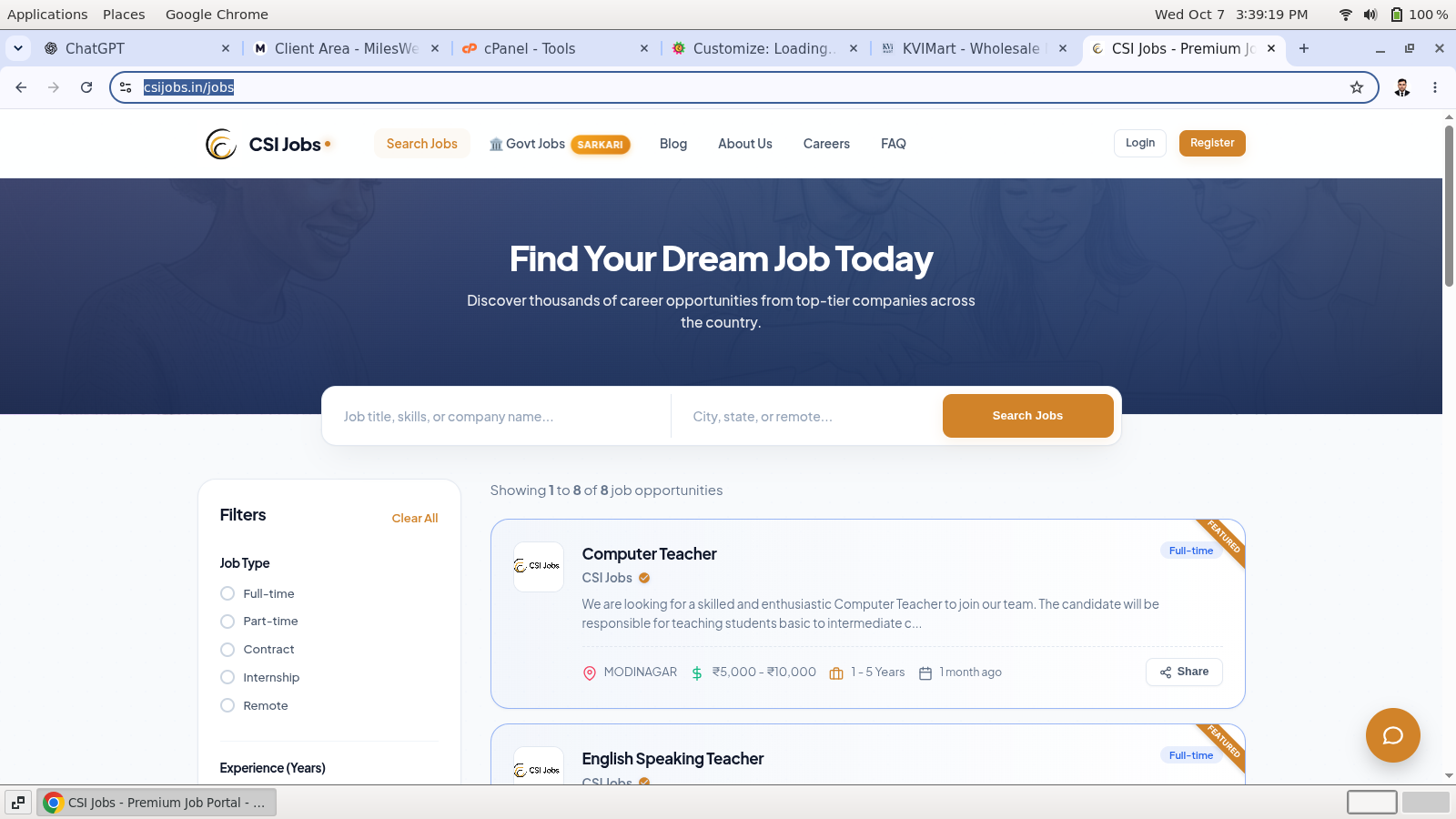Image resolution: width=1456 pixels, height=819 pixels.
Task: Switch to the Client Area - MilesWeb tab
Action: click(x=346, y=48)
